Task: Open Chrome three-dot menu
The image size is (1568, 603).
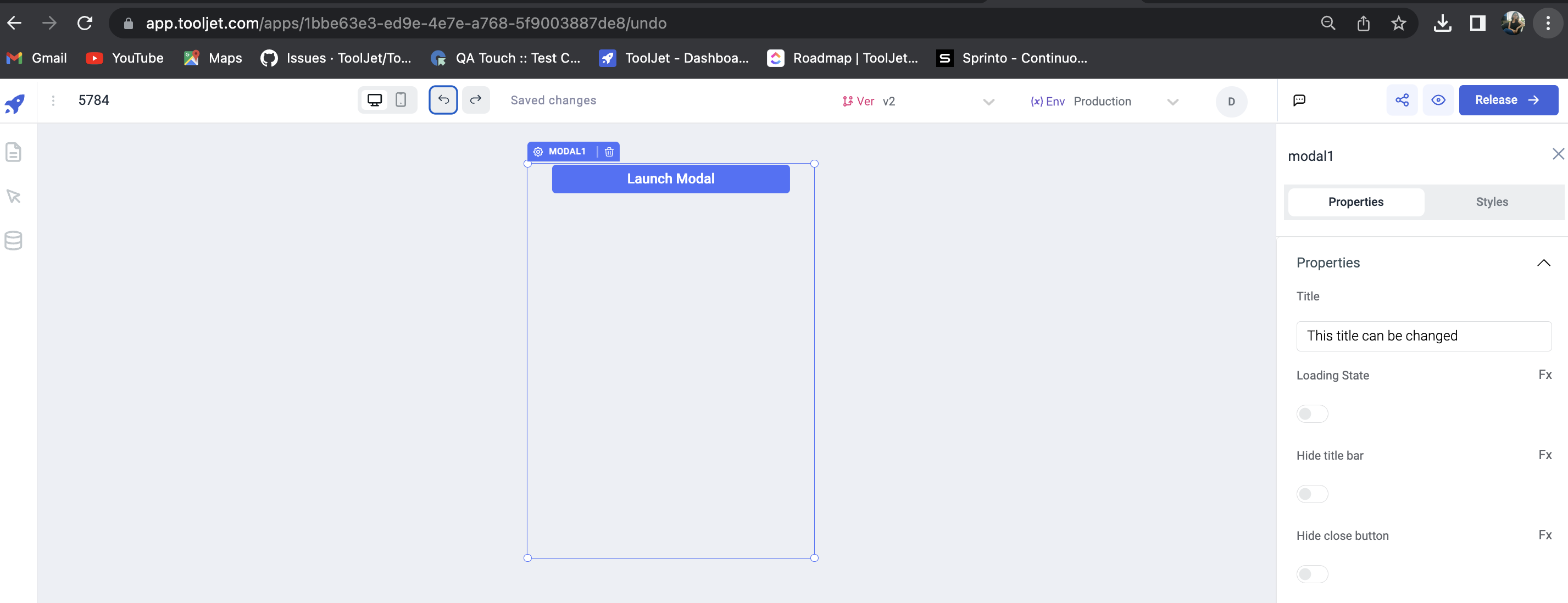Action: [x=1548, y=23]
